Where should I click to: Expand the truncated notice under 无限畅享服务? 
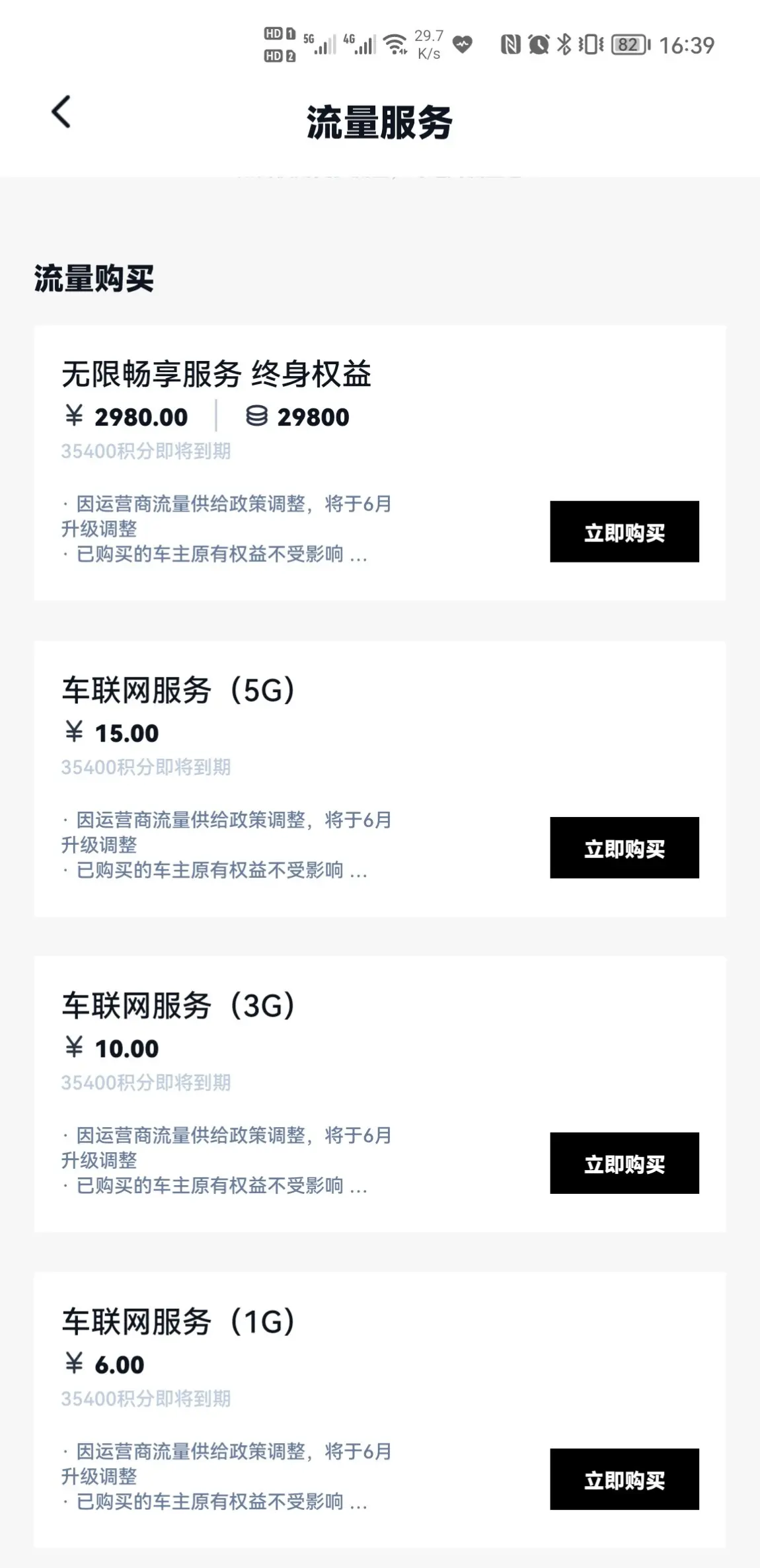358,555
